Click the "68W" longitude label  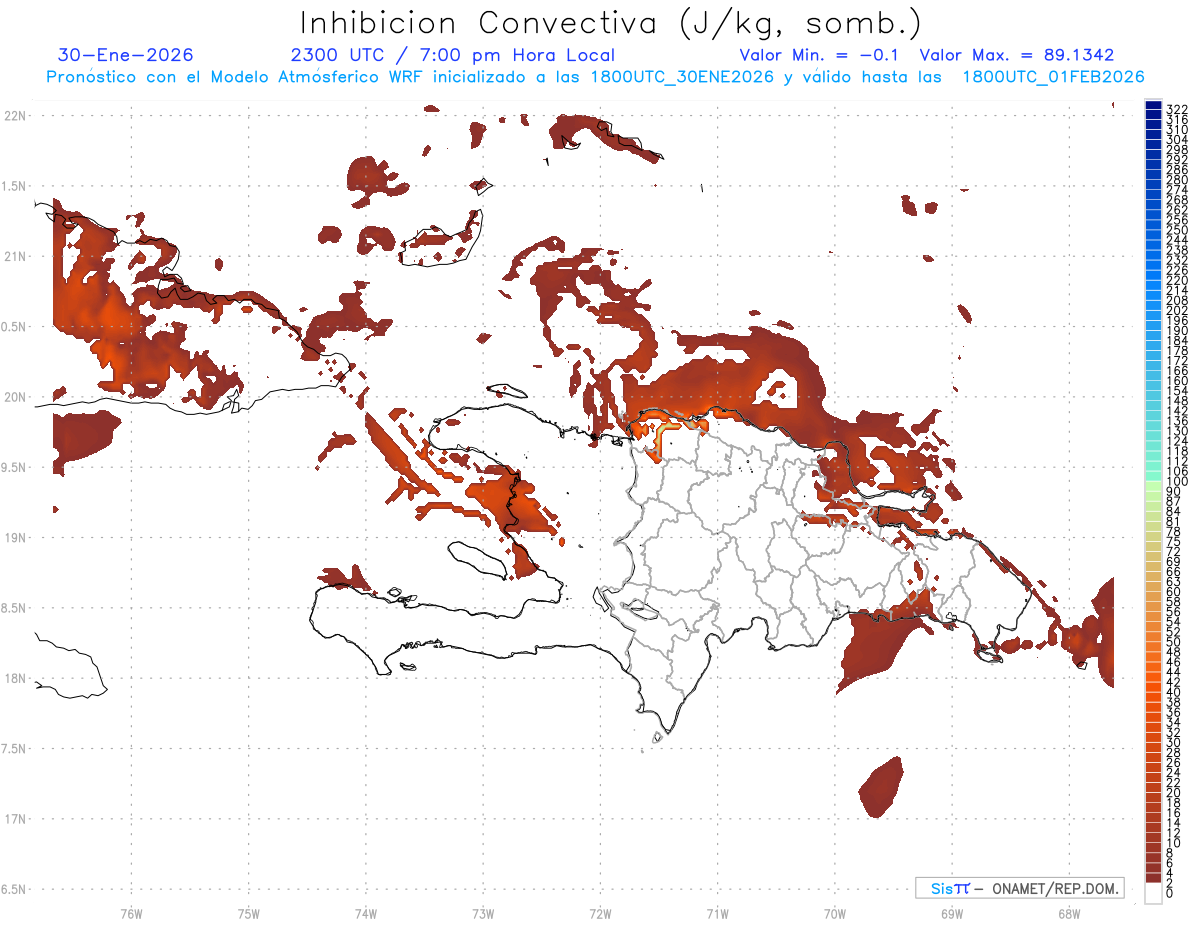pos(1069,912)
